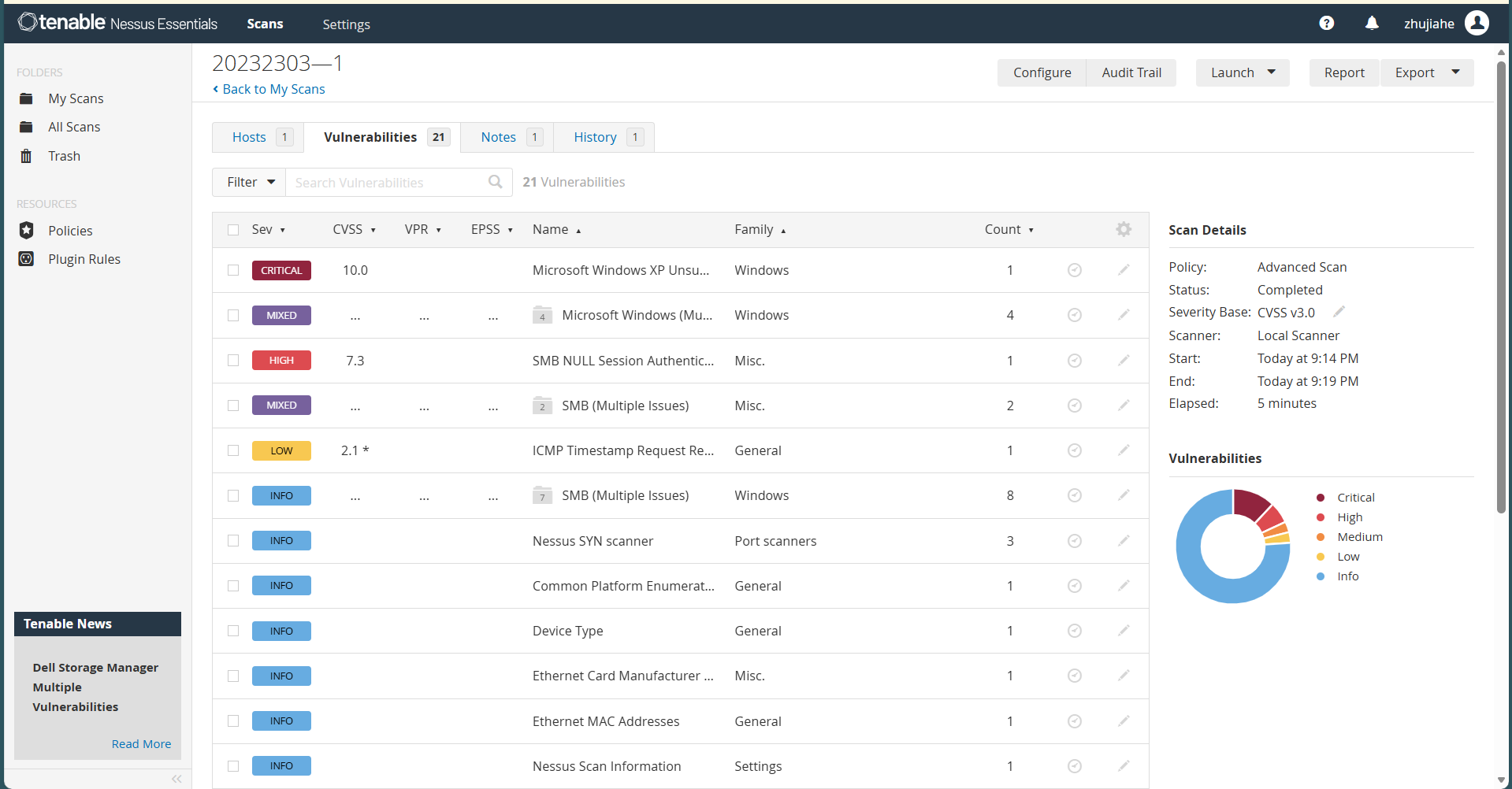Select the Vulnerabilities tab
The height and width of the screenshot is (789, 1512).
[x=382, y=137]
